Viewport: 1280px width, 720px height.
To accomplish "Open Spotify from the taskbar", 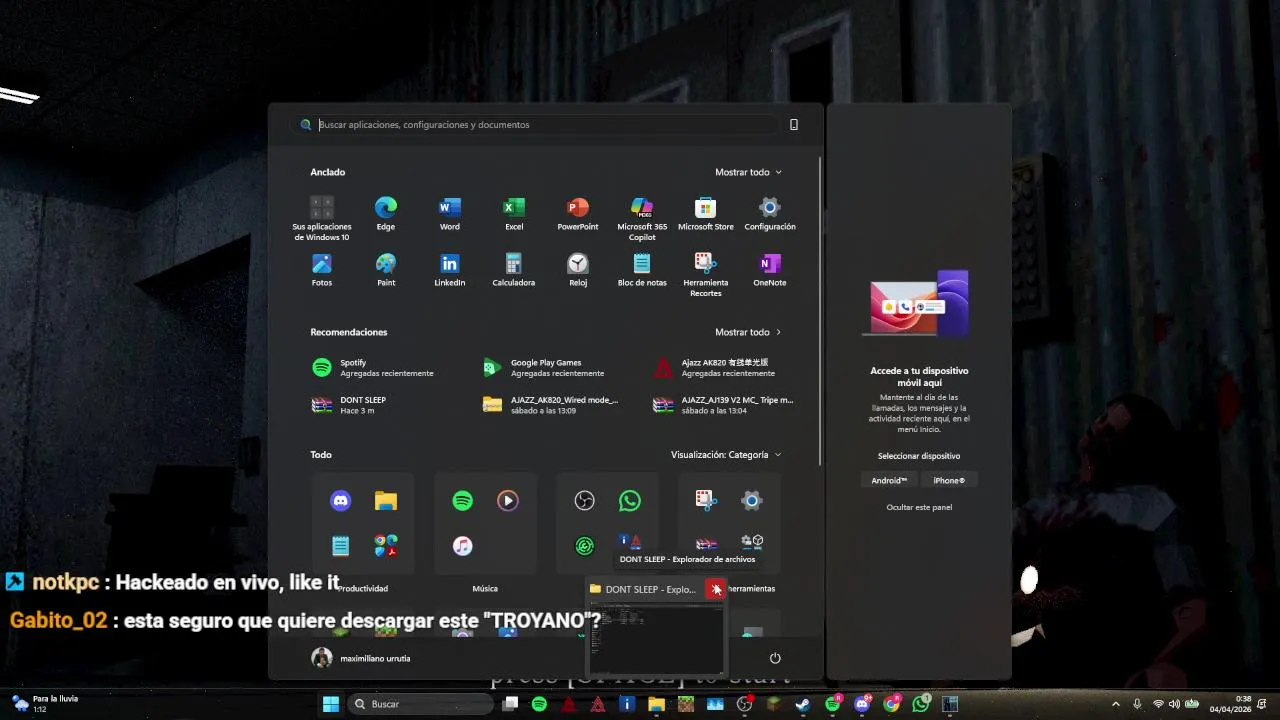I will click(x=539, y=704).
